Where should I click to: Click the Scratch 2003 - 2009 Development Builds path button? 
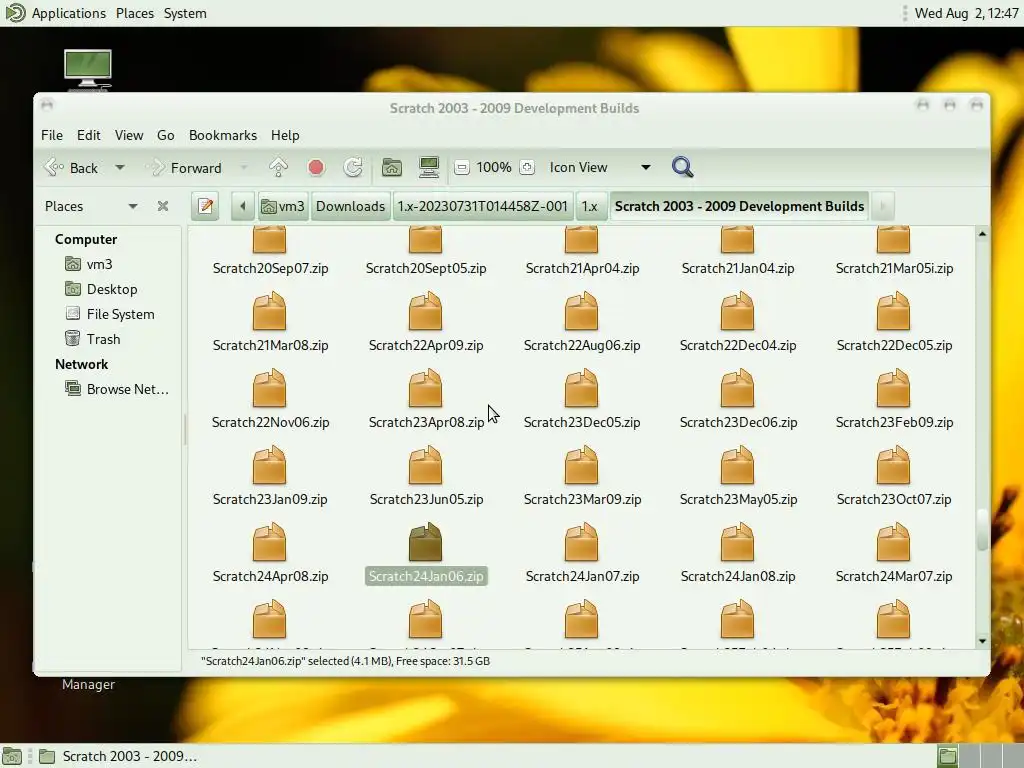point(739,206)
